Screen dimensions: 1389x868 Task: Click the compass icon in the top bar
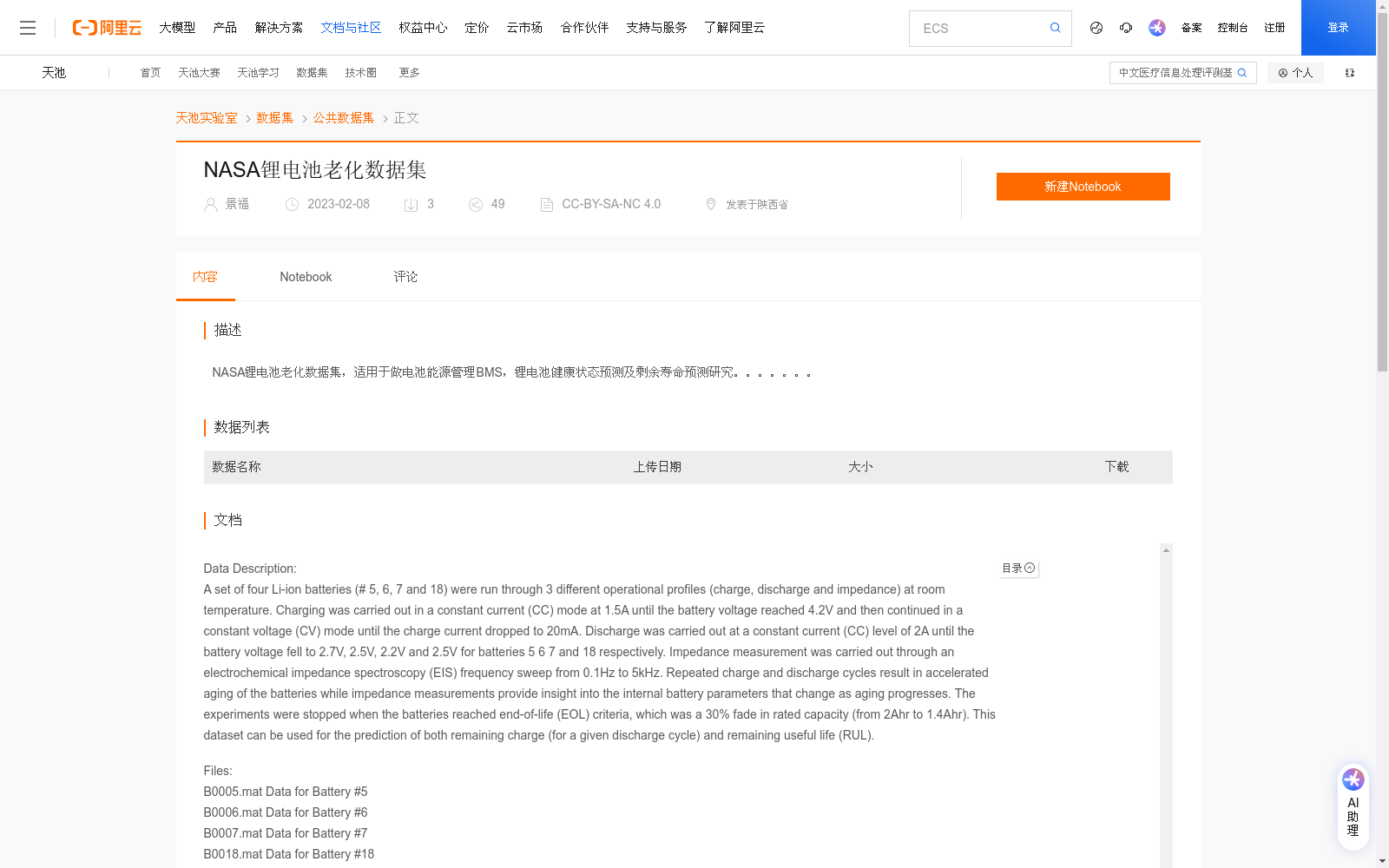click(1096, 28)
